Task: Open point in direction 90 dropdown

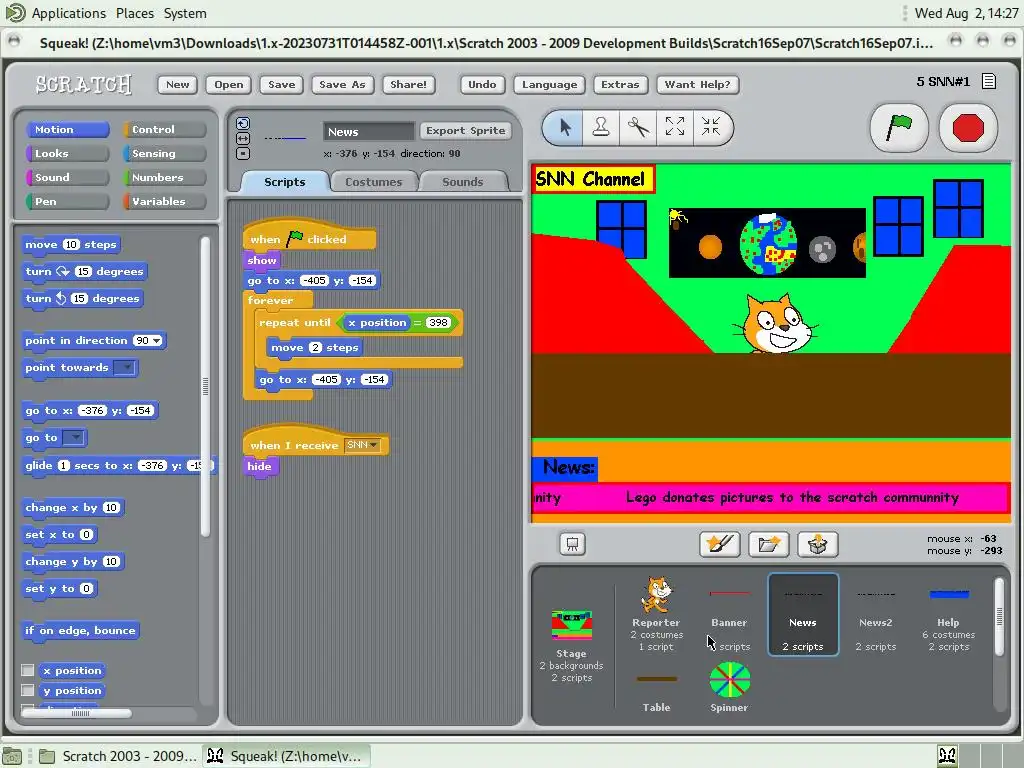Action: click(x=157, y=340)
